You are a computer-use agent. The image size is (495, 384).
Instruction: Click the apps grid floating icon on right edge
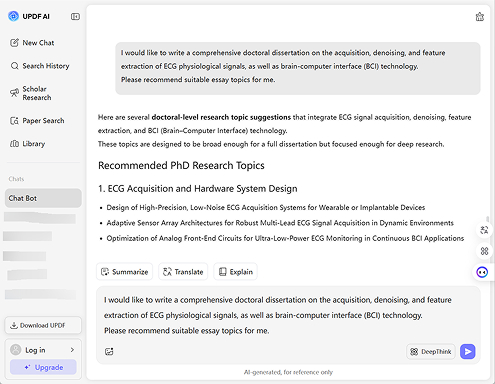(x=484, y=251)
